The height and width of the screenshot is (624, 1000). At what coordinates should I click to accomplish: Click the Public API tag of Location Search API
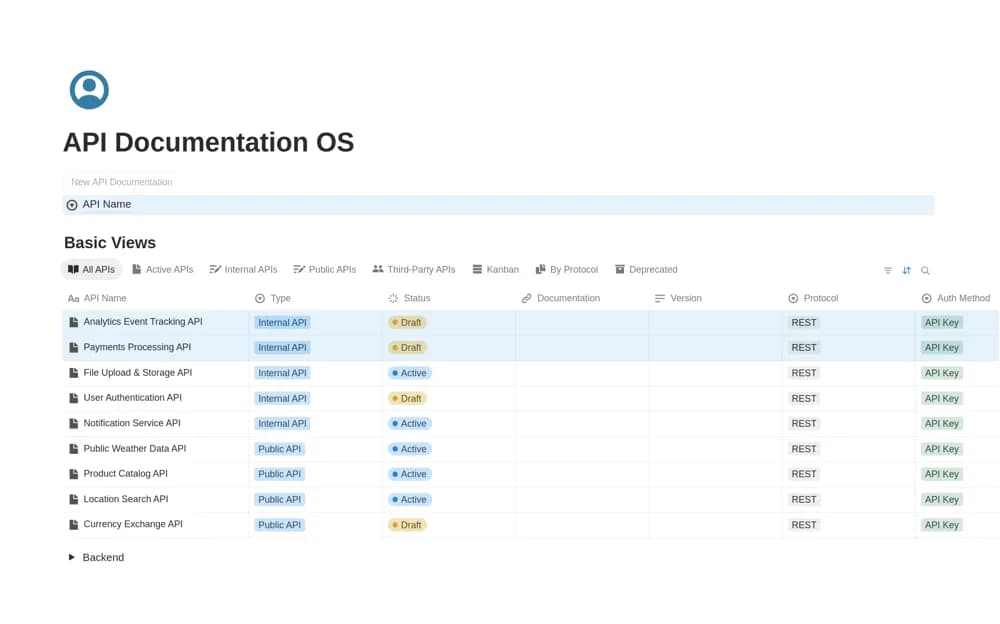279,500
